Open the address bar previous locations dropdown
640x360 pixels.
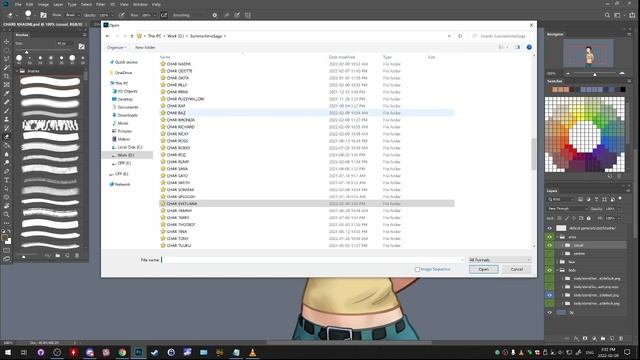coord(449,36)
